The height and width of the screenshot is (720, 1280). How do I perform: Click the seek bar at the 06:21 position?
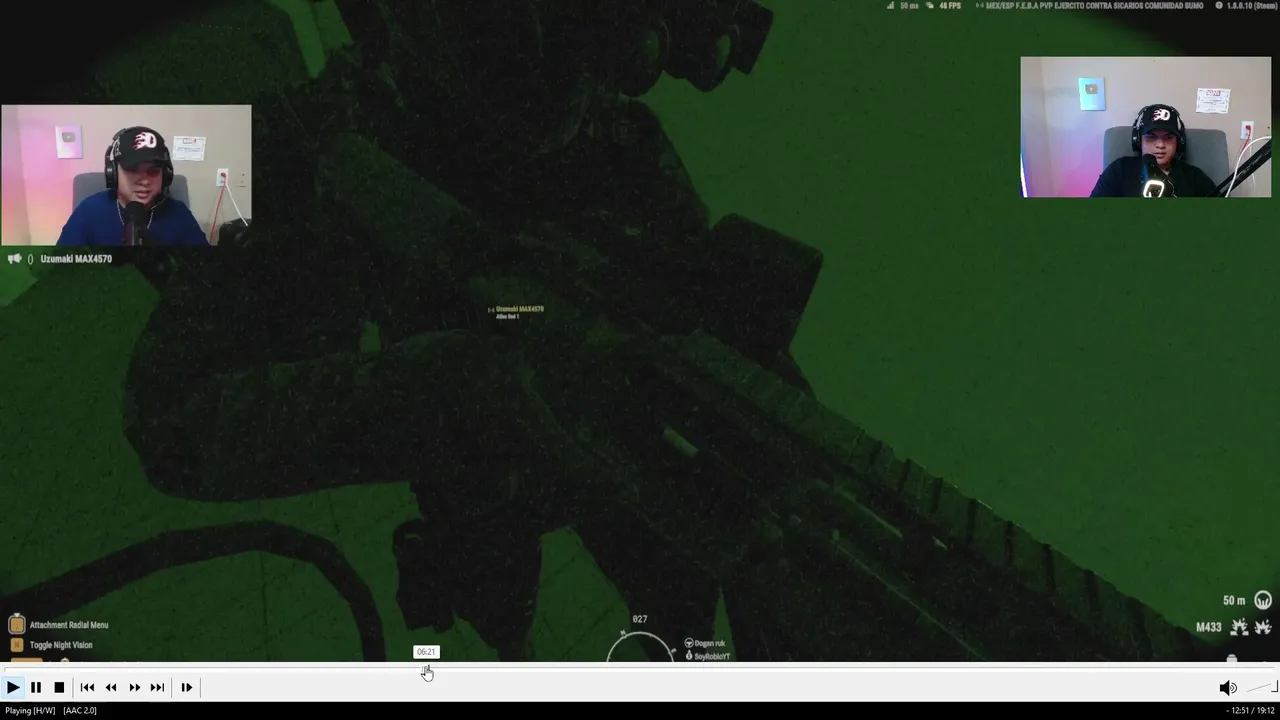pyautogui.click(x=427, y=669)
